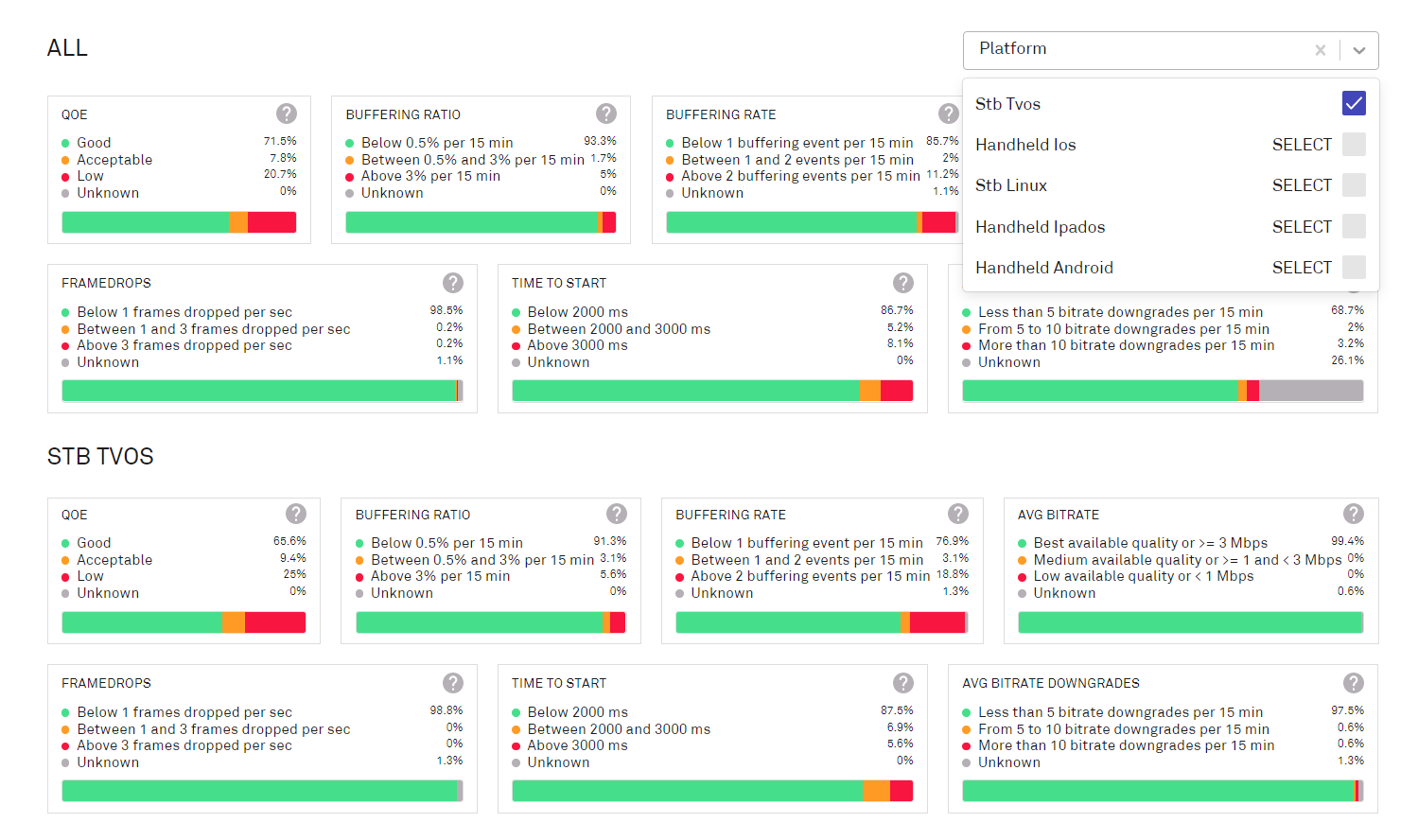The height and width of the screenshot is (840, 1418).
Task: Click help icon on ALL QOE card
Action: tap(287, 114)
